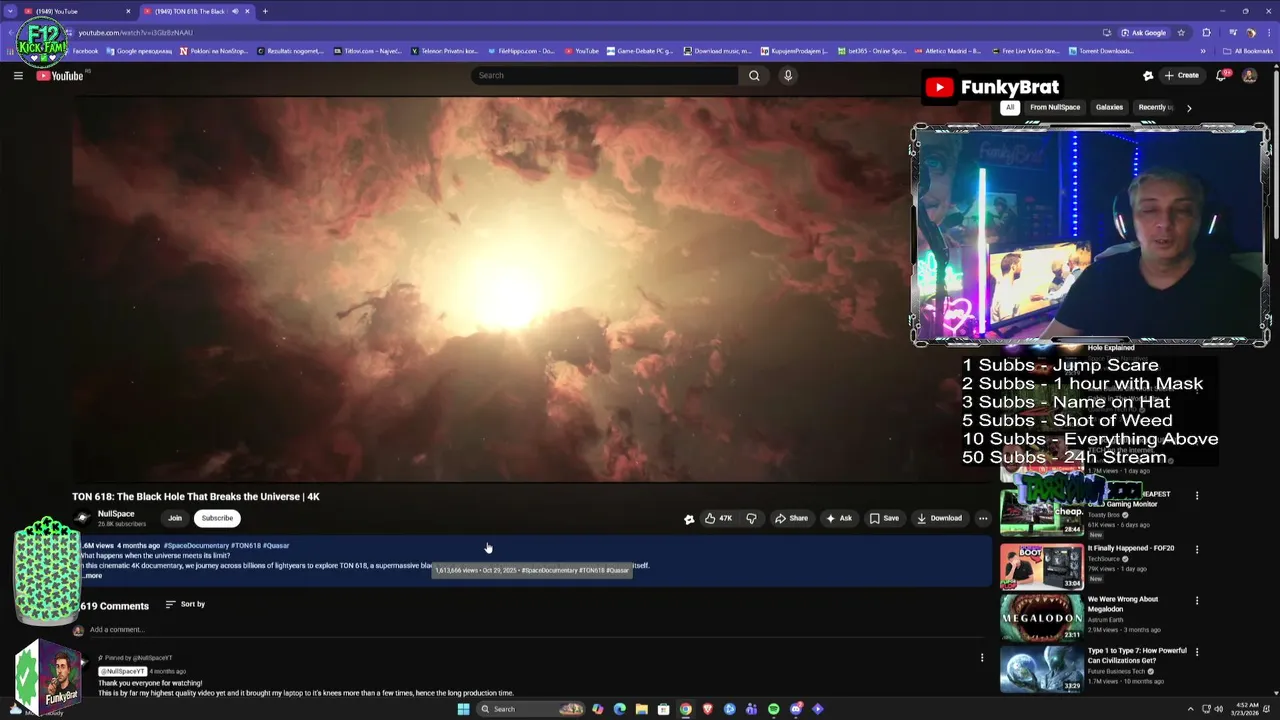Open File Explorer from the taskbar

click(642, 709)
